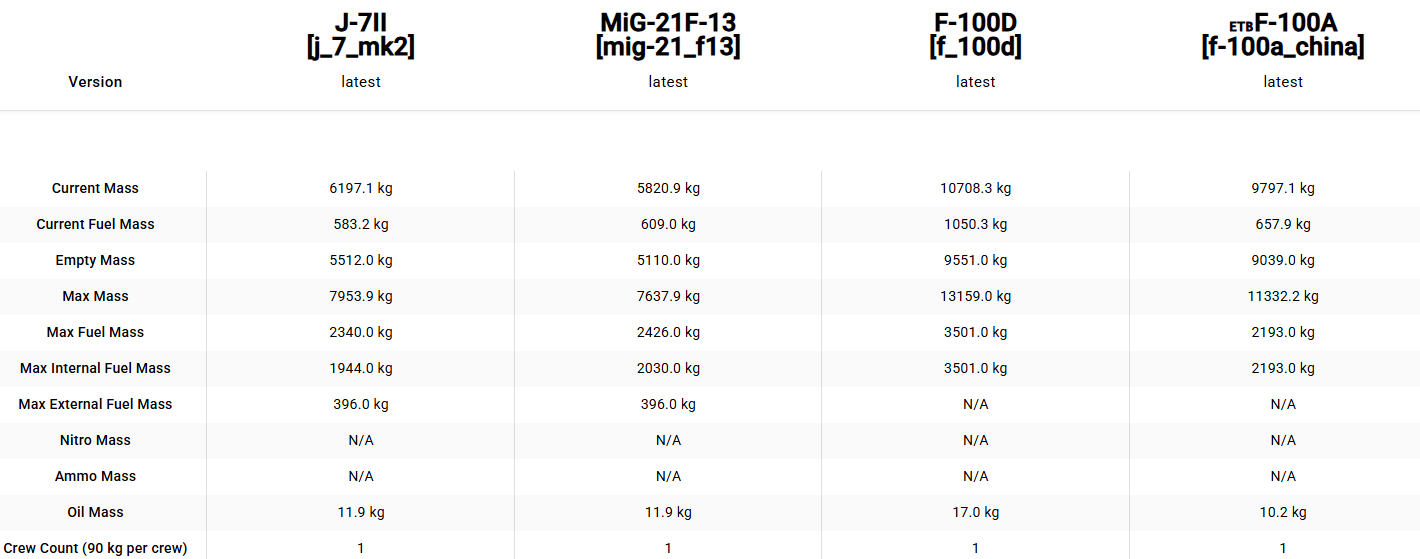The width and height of the screenshot is (1420, 559).
Task: Expand the F-100A version 'latest' selector
Action: pyautogui.click(x=1282, y=82)
